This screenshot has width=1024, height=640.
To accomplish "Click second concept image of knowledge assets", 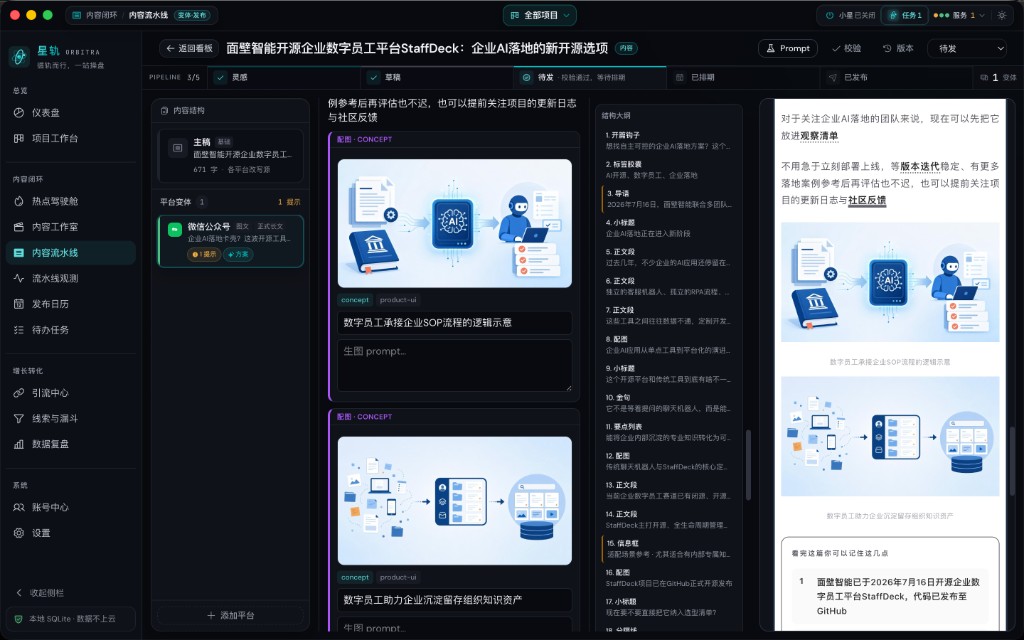I will pos(455,500).
